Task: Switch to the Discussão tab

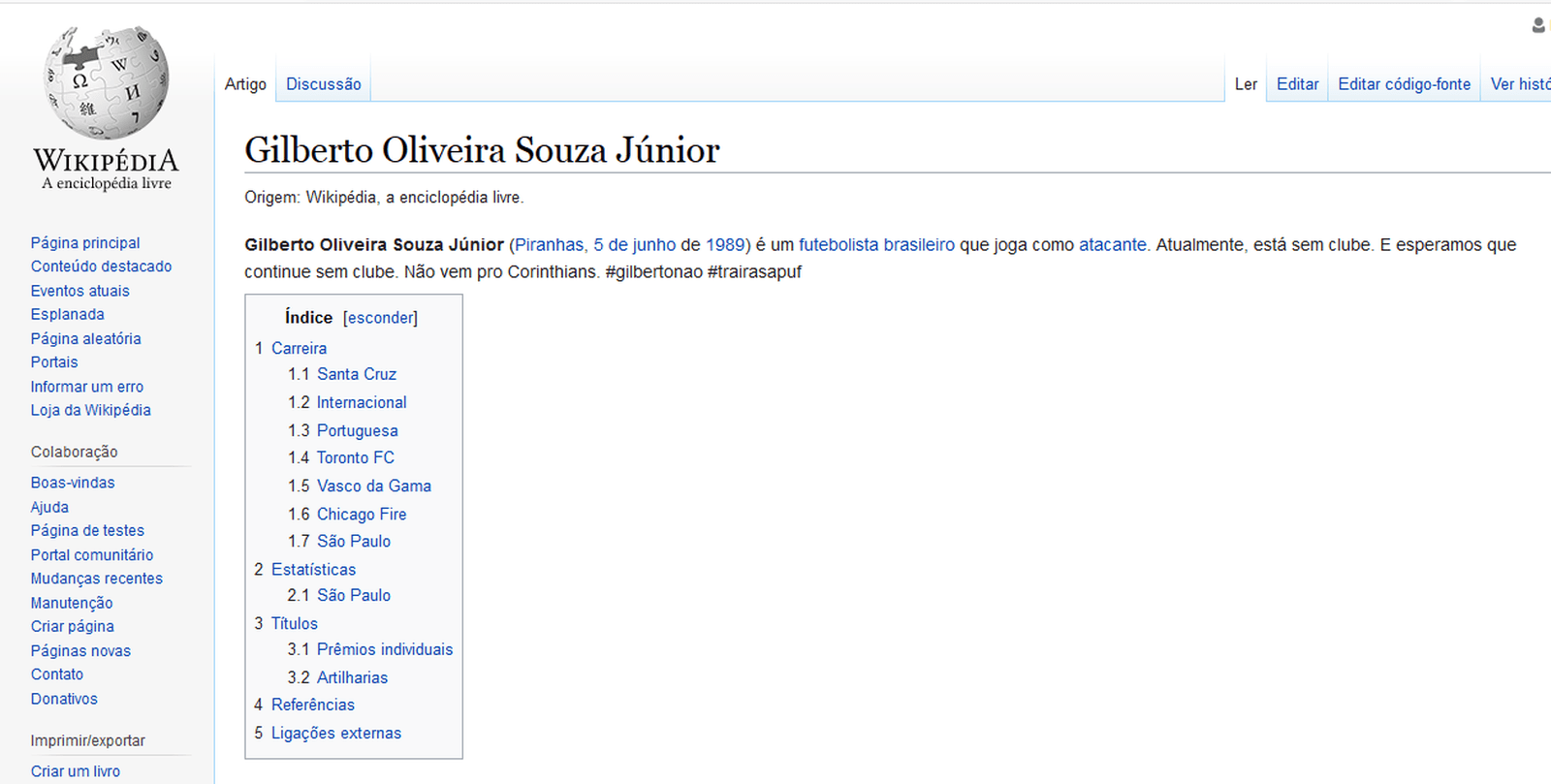Action: [323, 84]
